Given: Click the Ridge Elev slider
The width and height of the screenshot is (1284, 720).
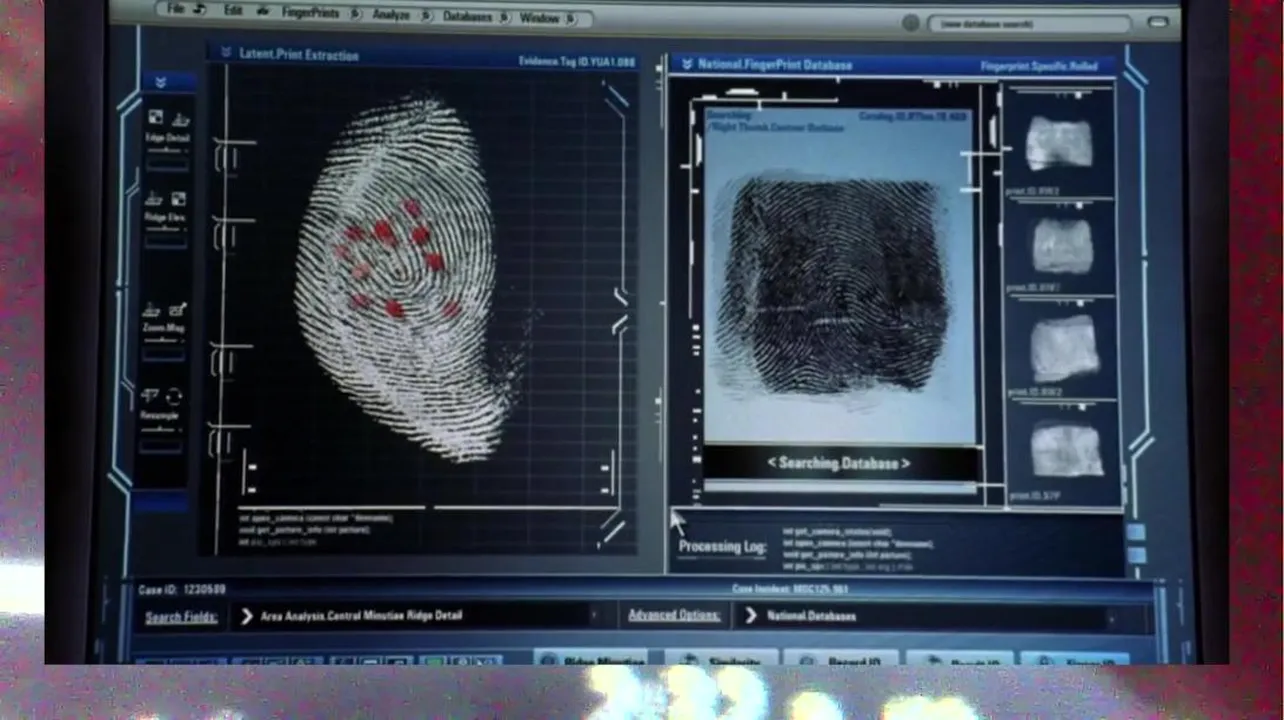Looking at the screenshot, I should [x=167, y=229].
